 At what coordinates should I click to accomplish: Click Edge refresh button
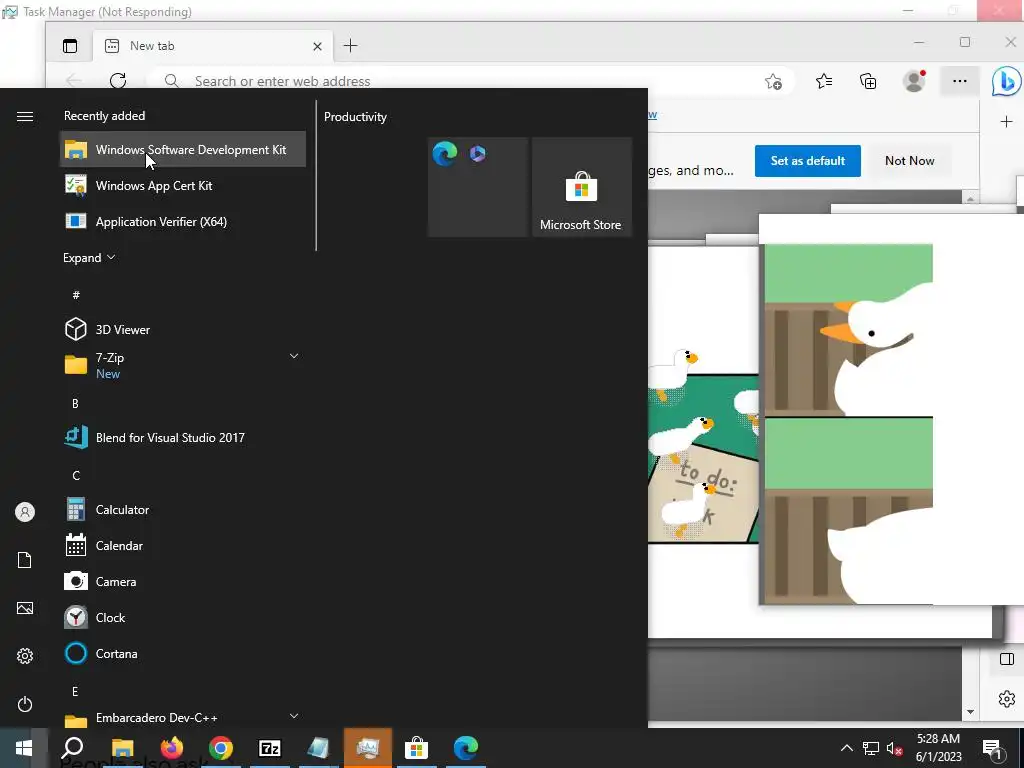pyautogui.click(x=118, y=81)
